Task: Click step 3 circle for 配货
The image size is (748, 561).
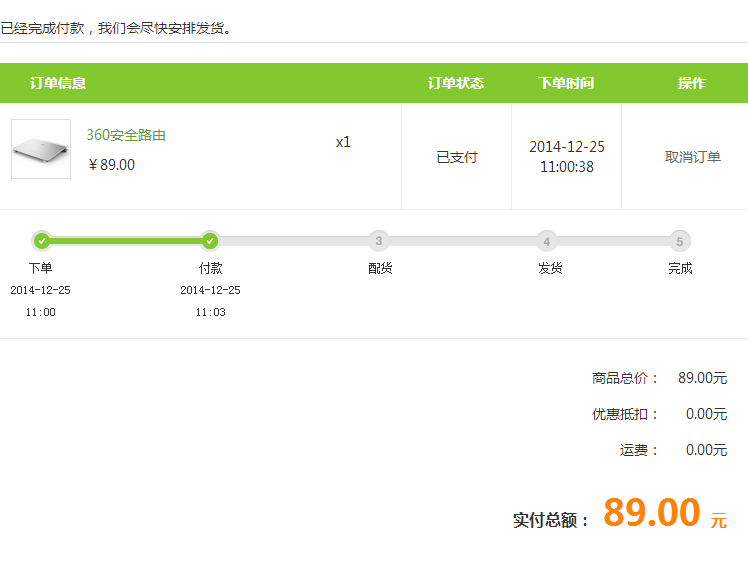Action: 378,240
